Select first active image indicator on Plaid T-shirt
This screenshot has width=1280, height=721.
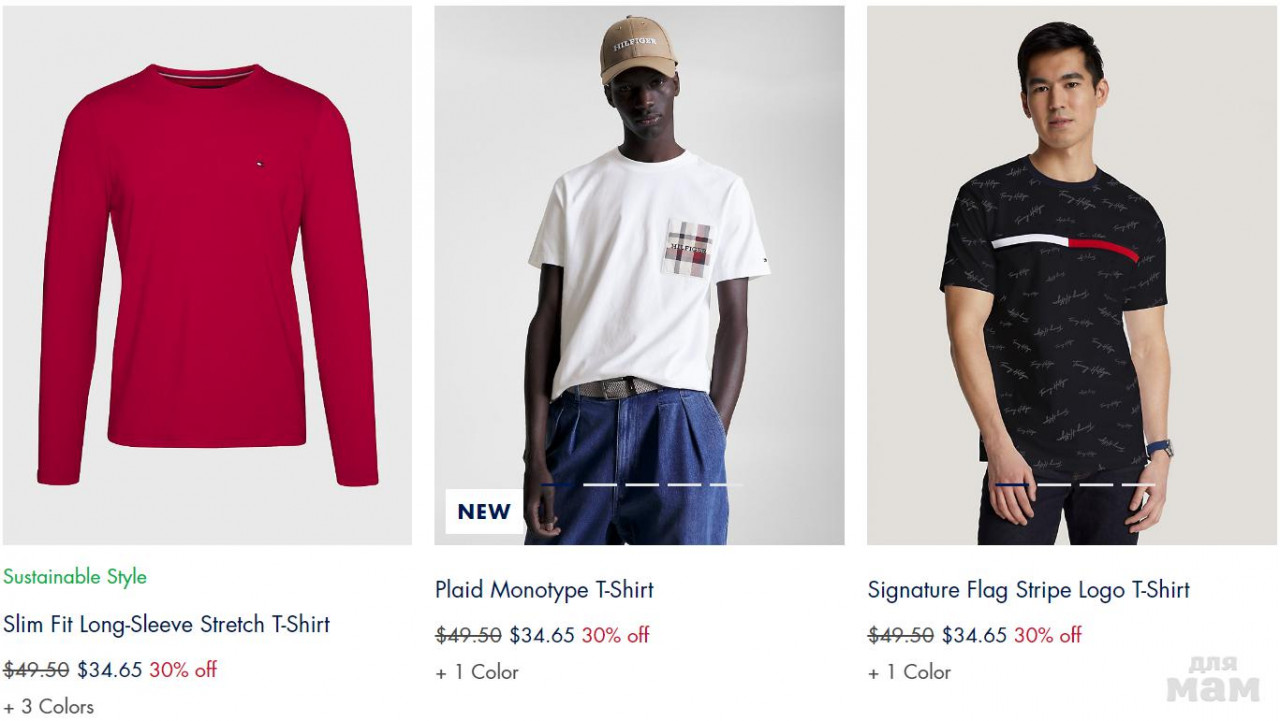click(558, 485)
